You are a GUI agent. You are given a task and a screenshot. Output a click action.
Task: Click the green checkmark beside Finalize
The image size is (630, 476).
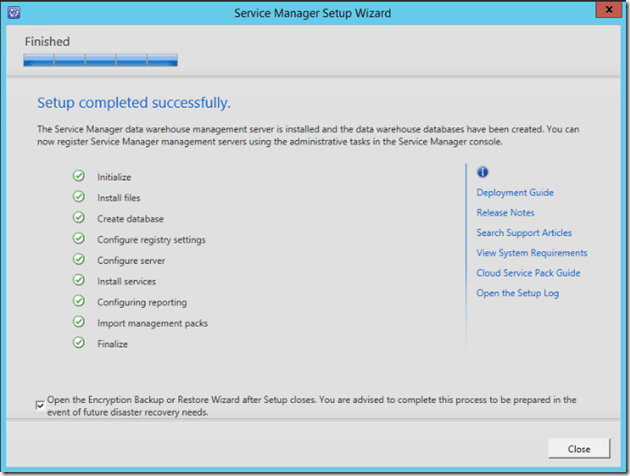coord(78,343)
